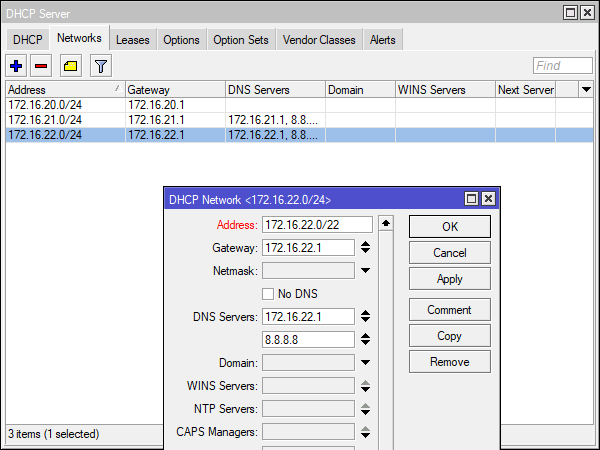Click arrows next to first DNS server

click(x=365, y=316)
